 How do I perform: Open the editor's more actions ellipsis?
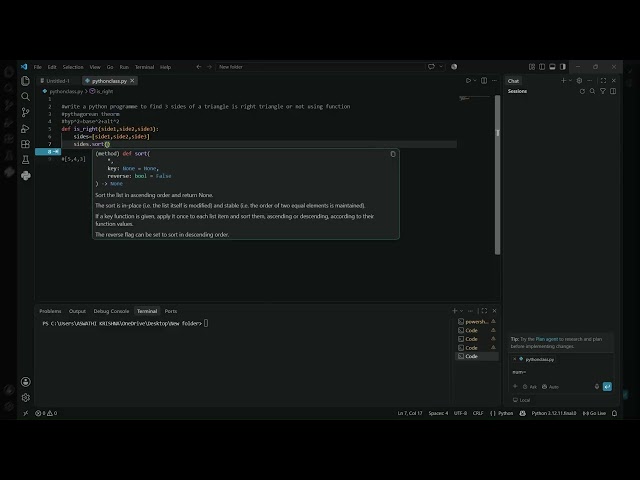click(494, 81)
